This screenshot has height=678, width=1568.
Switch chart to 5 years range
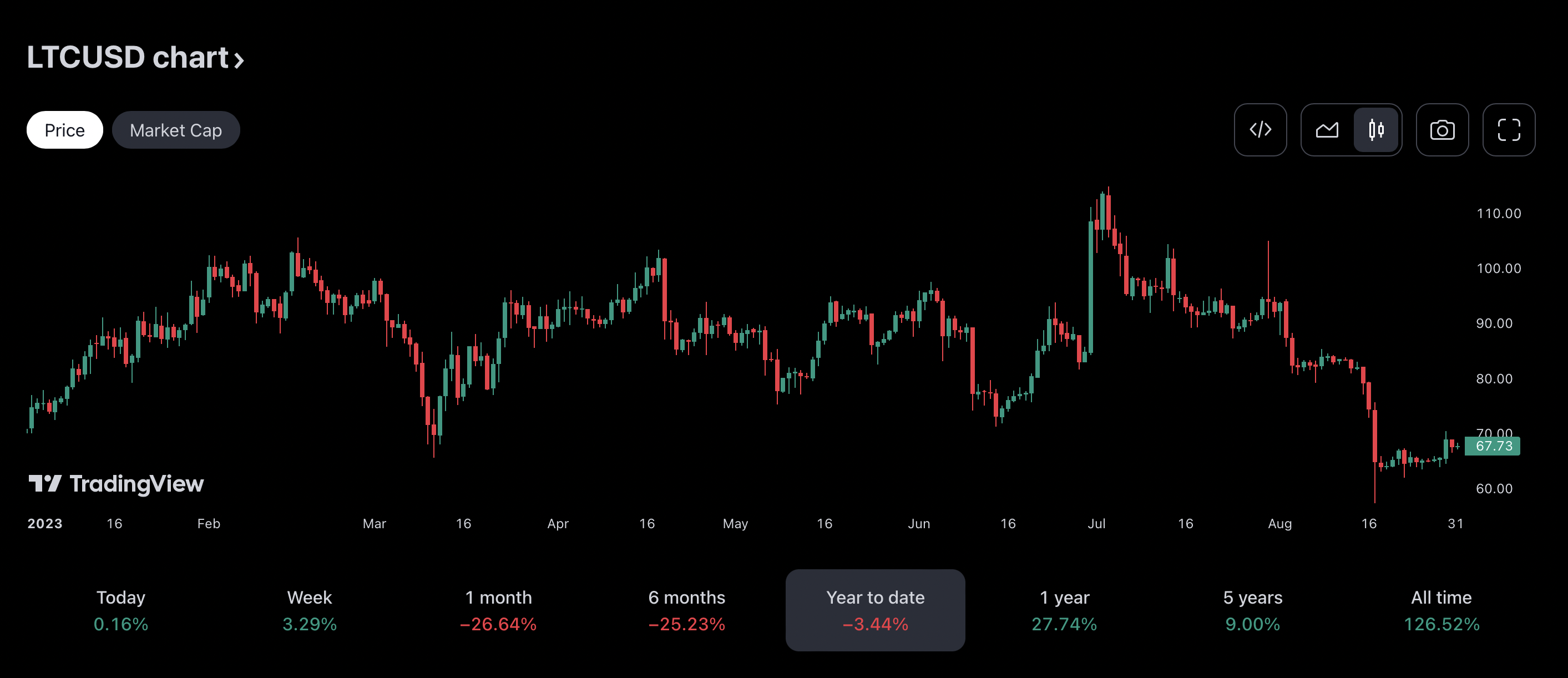click(x=1253, y=610)
